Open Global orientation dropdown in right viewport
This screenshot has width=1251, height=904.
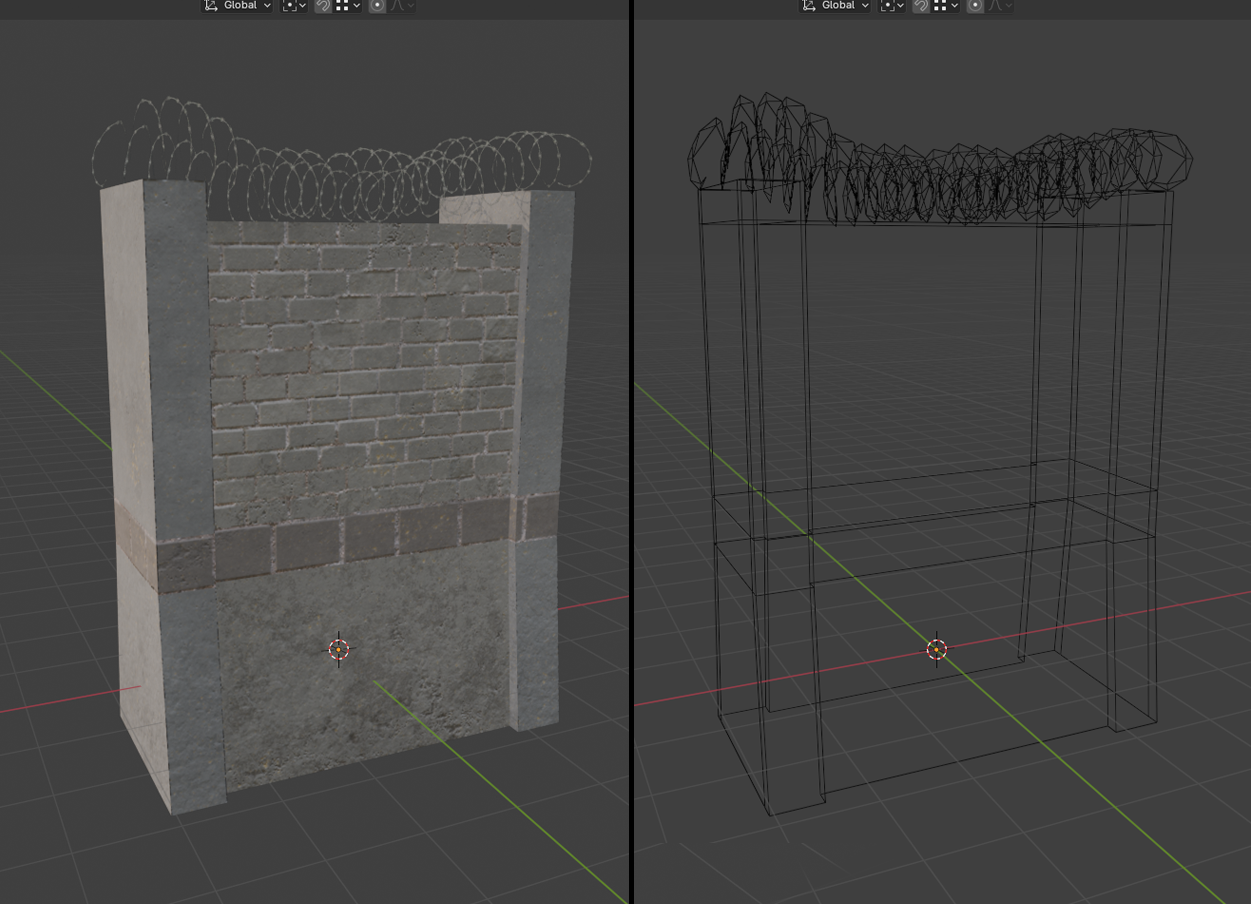coord(836,6)
